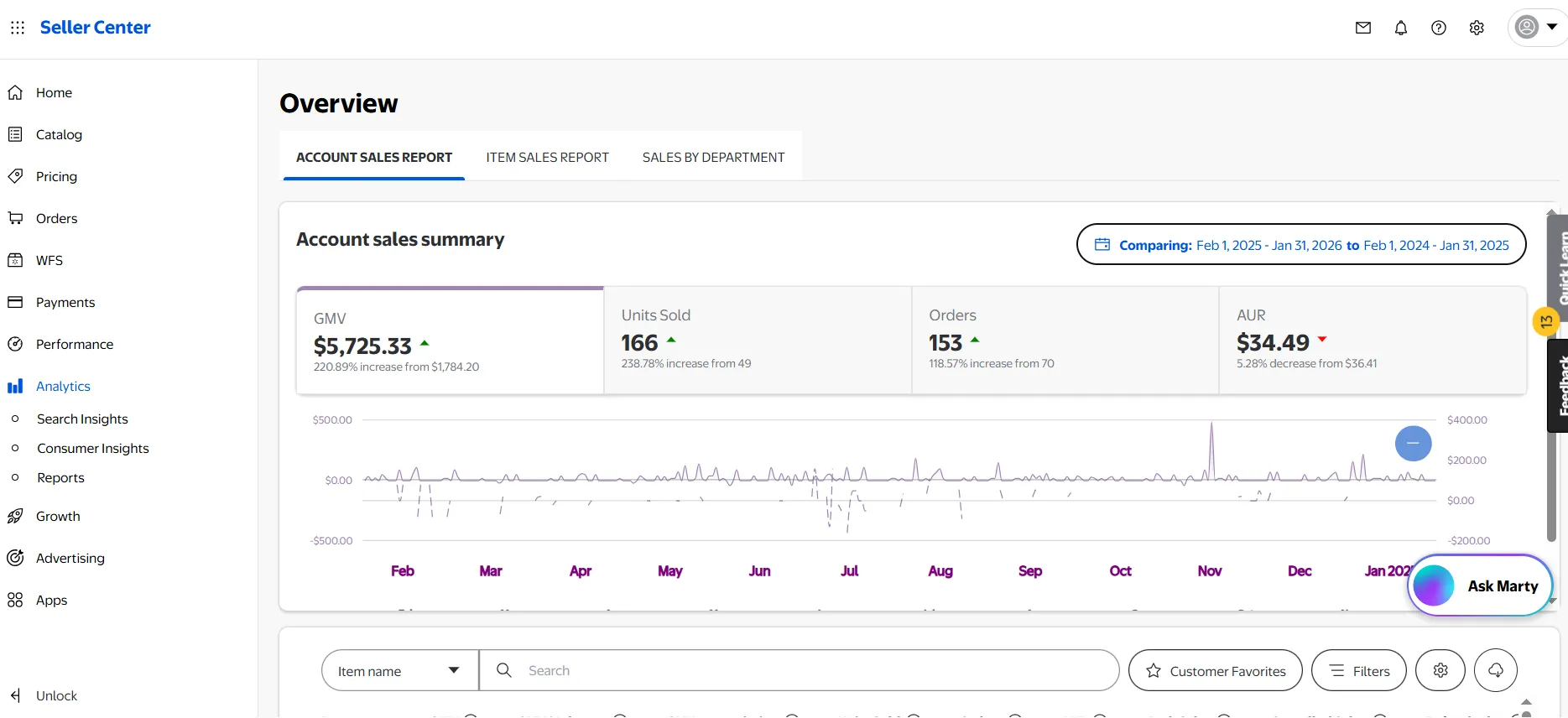Open the user account avatar menu
Image resolution: width=1568 pixels, height=718 pixels.
(1537, 28)
